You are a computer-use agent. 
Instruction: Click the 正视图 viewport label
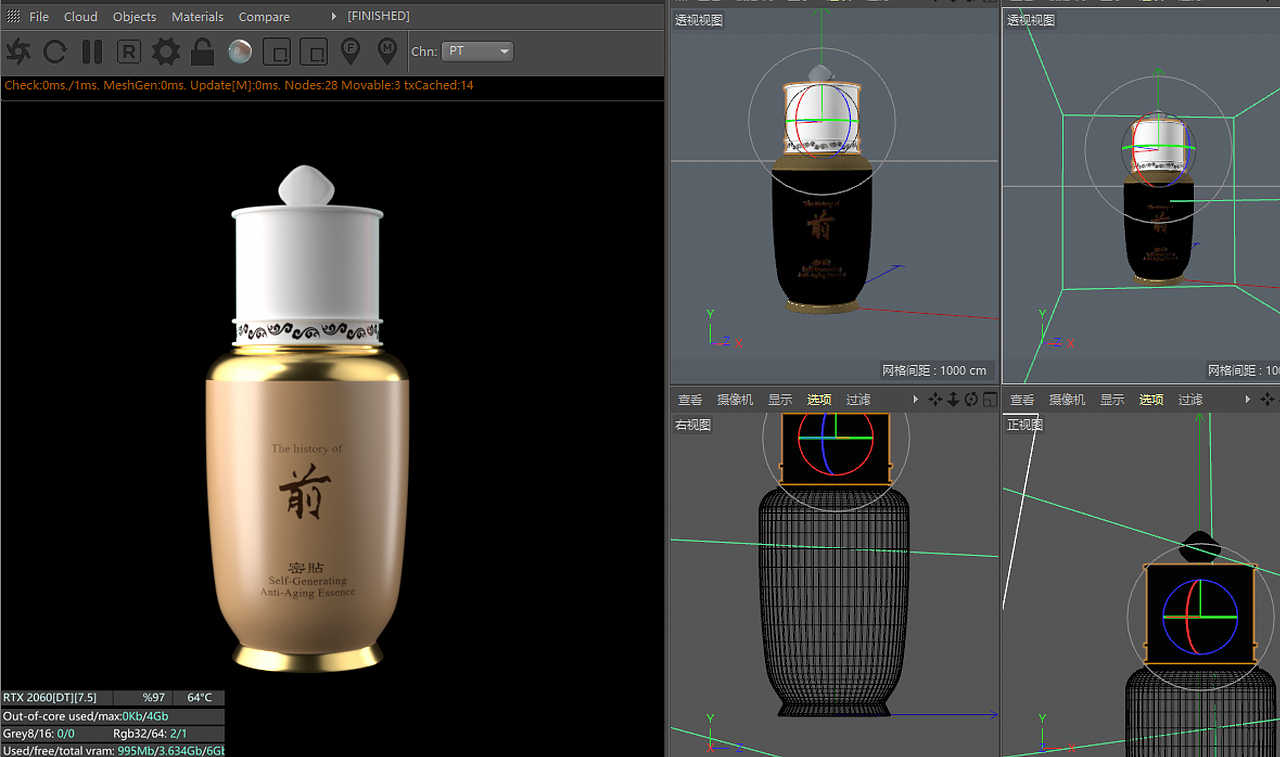[x=1025, y=425]
